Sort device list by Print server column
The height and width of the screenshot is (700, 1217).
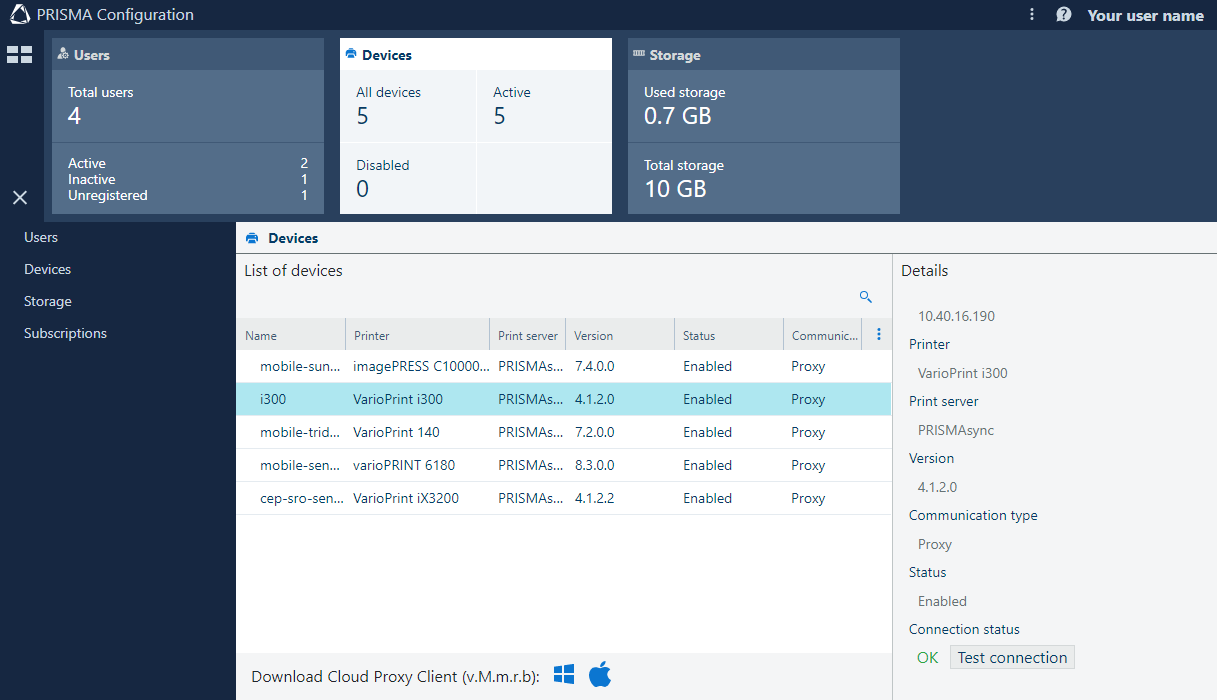(528, 335)
